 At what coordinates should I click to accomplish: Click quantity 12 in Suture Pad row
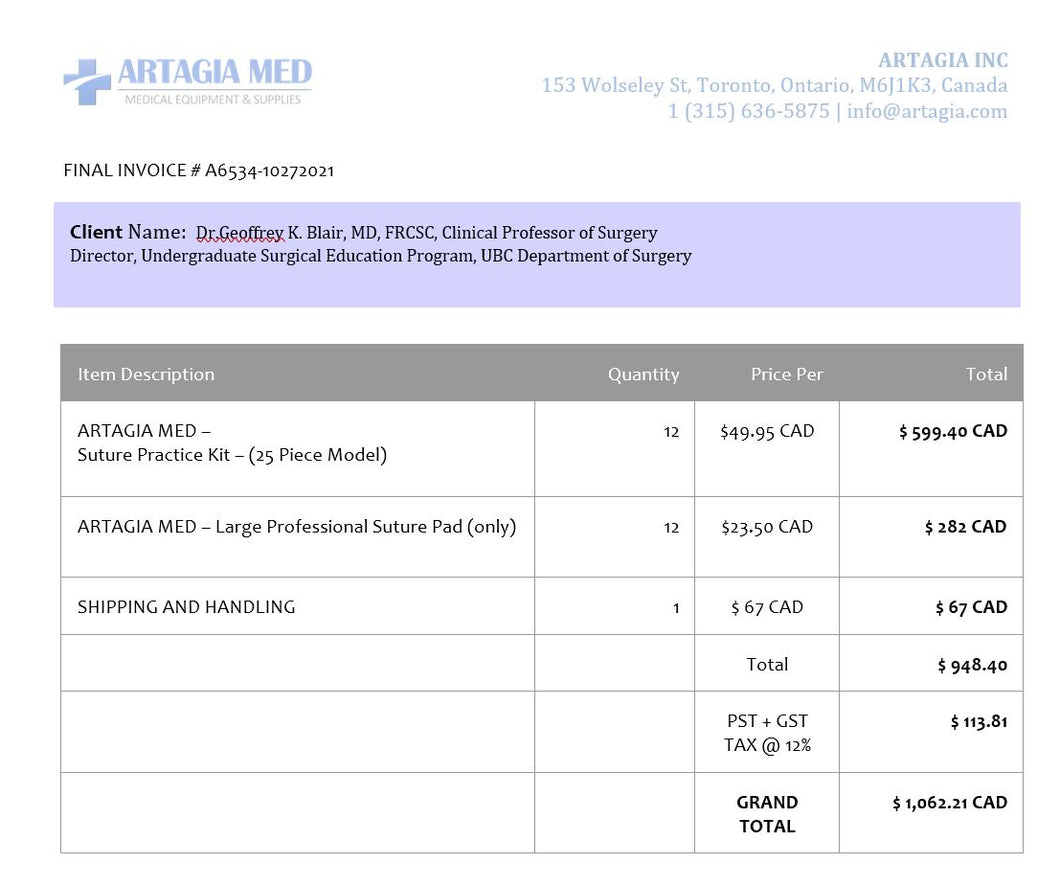pos(671,528)
